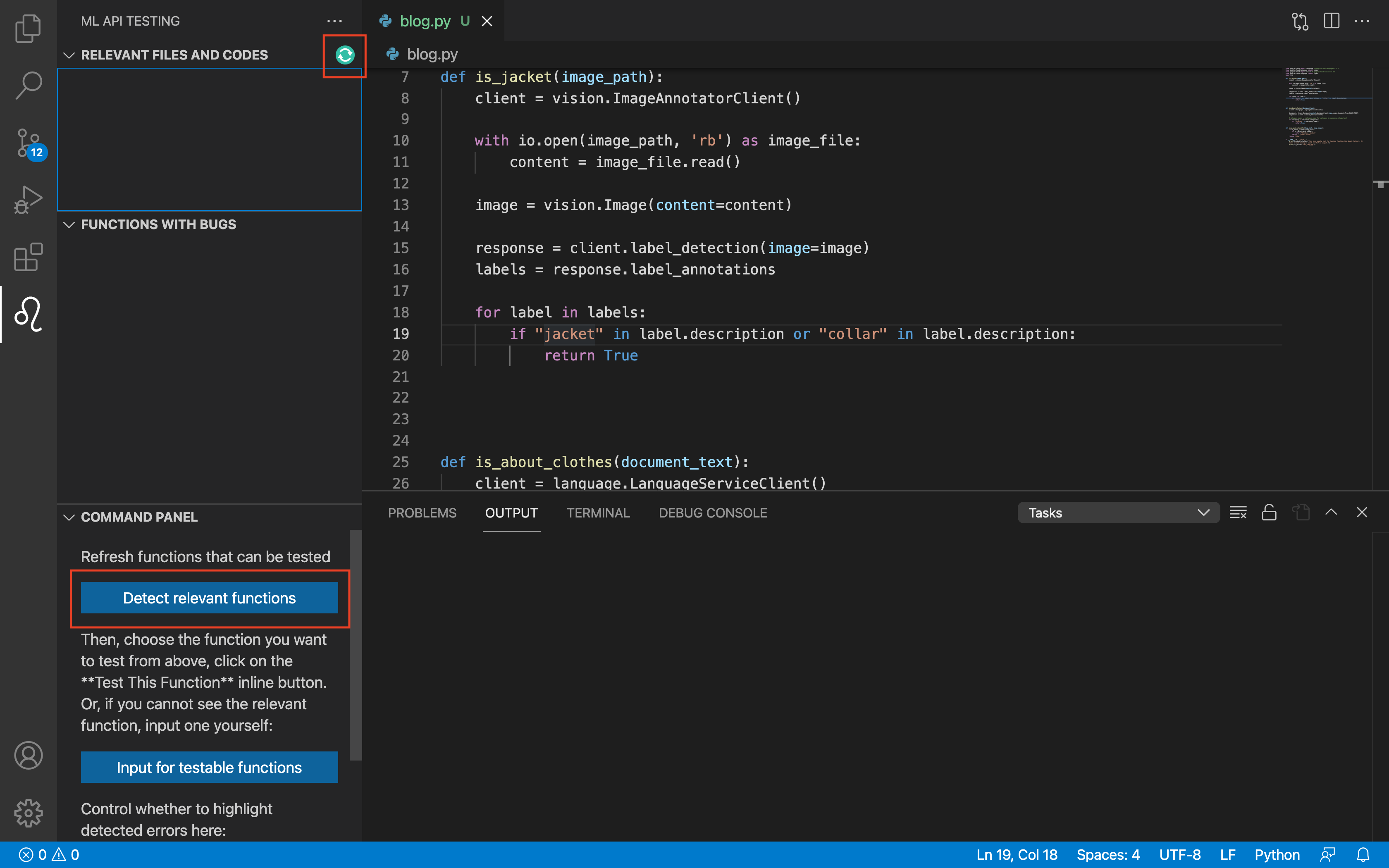
Task: Open changes compare icon in editor toolbar
Action: [x=1299, y=21]
